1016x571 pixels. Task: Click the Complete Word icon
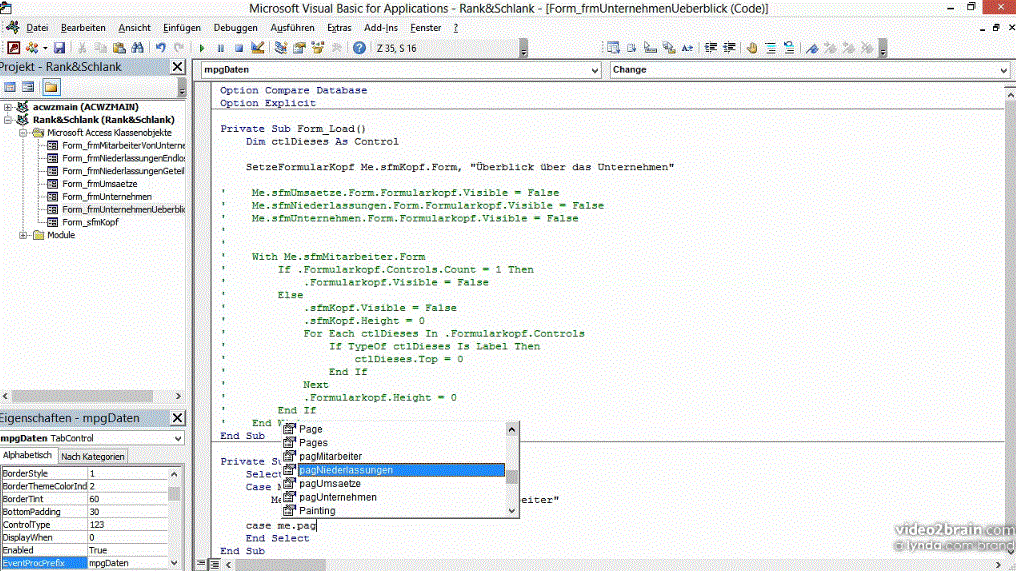[687, 48]
